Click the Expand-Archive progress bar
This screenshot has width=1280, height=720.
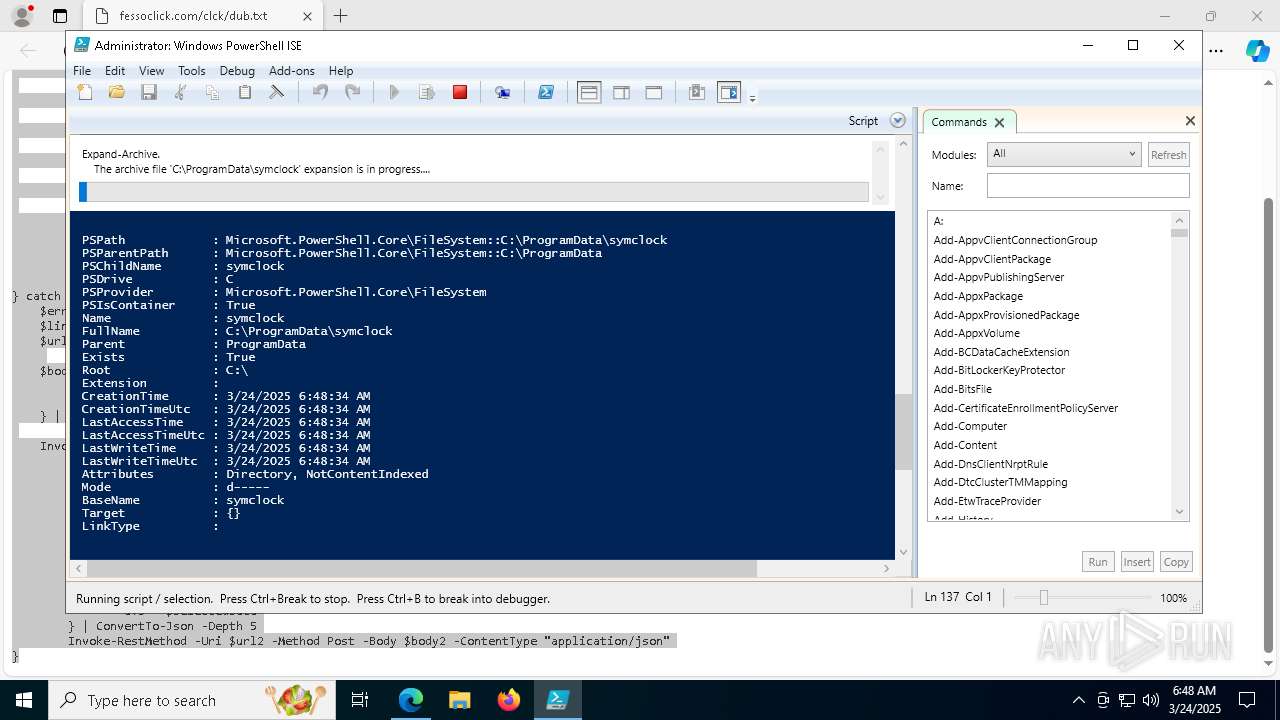pyautogui.click(x=474, y=192)
